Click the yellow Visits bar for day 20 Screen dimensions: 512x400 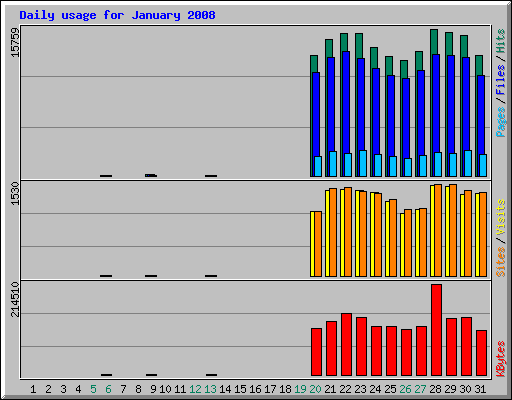[312, 244]
